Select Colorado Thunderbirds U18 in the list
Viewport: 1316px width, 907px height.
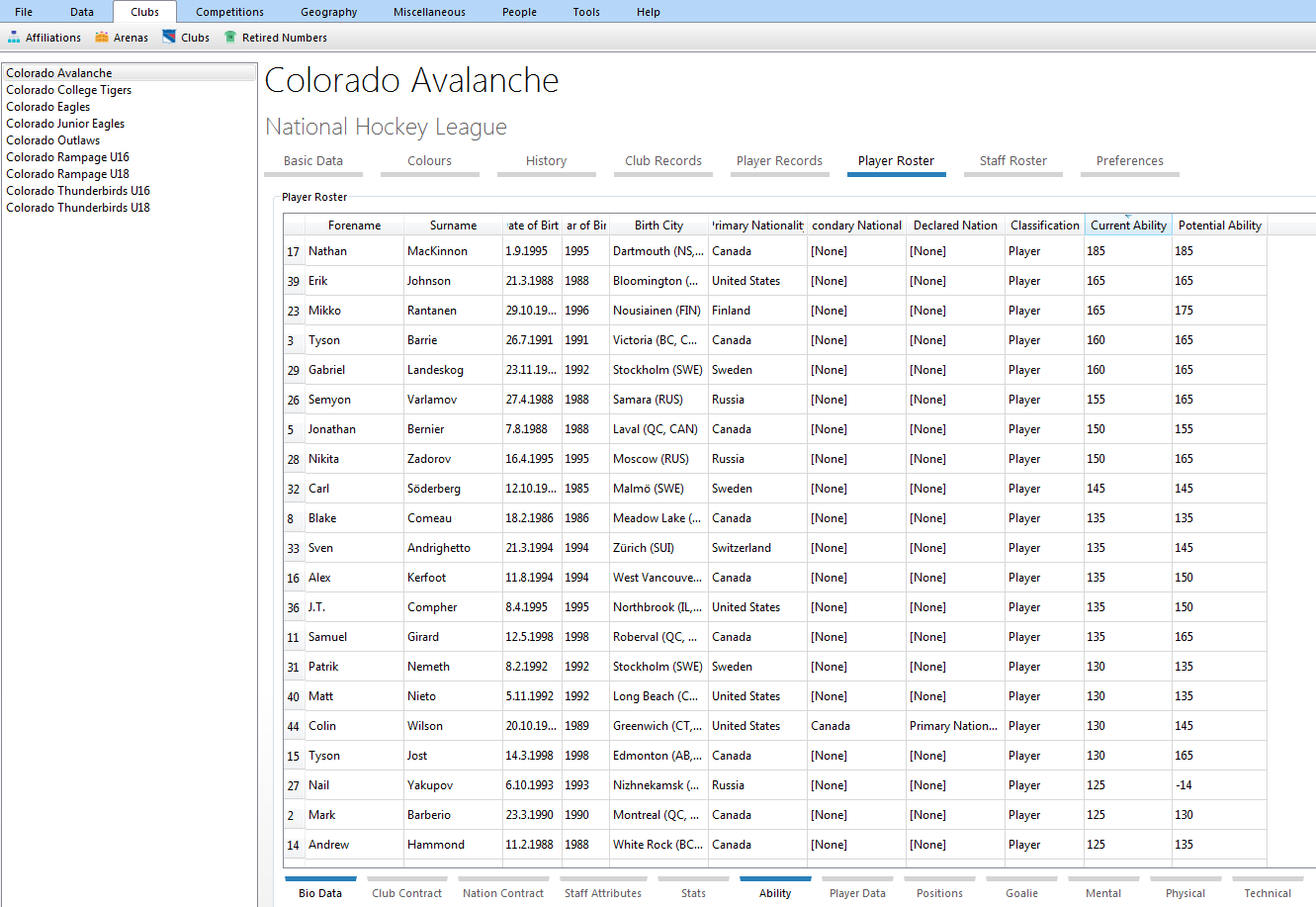click(x=129, y=208)
